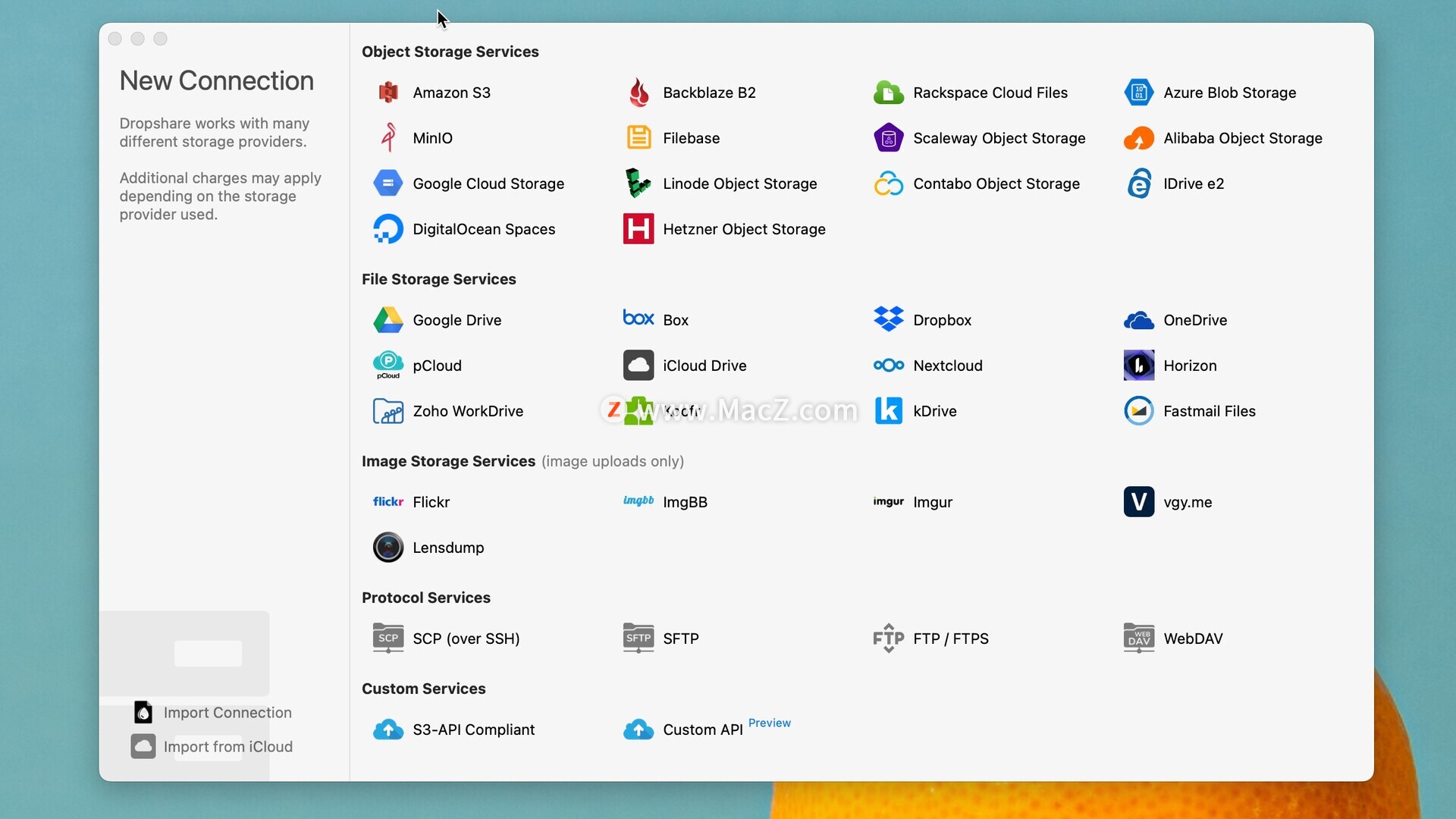Click the Hetzner Object Storage icon

639,229
